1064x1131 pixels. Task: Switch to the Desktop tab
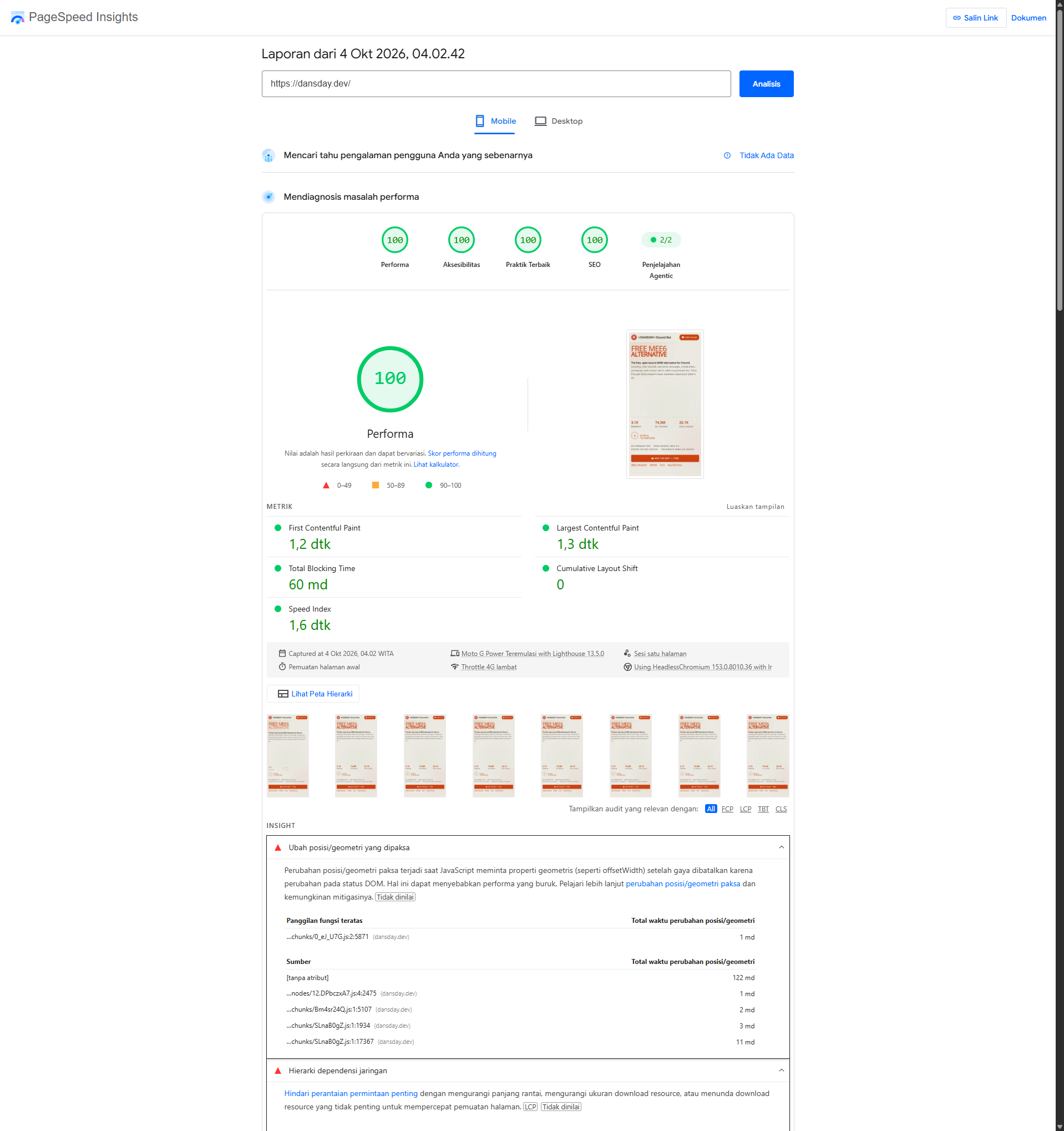tap(559, 121)
